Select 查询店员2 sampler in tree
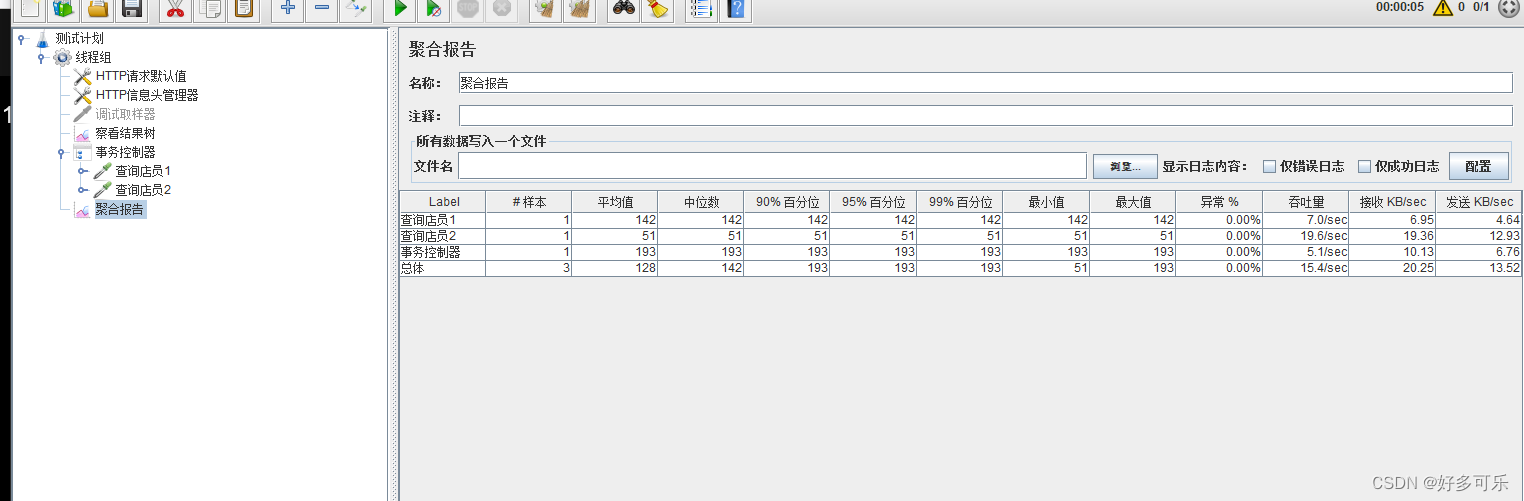Image resolution: width=1524 pixels, height=501 pixels. point(143,190)
